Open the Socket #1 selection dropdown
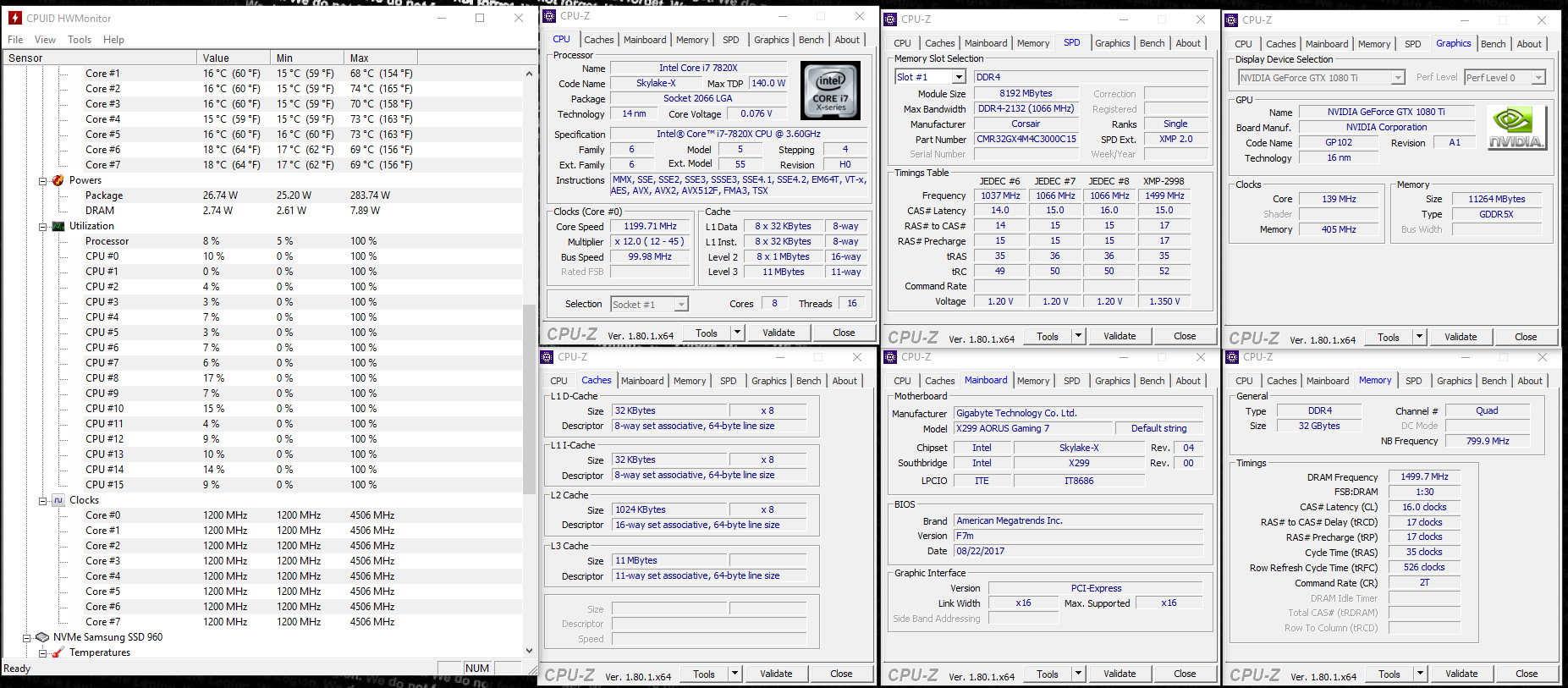Viewport: 1568px width, 688px height. [681, 305]
